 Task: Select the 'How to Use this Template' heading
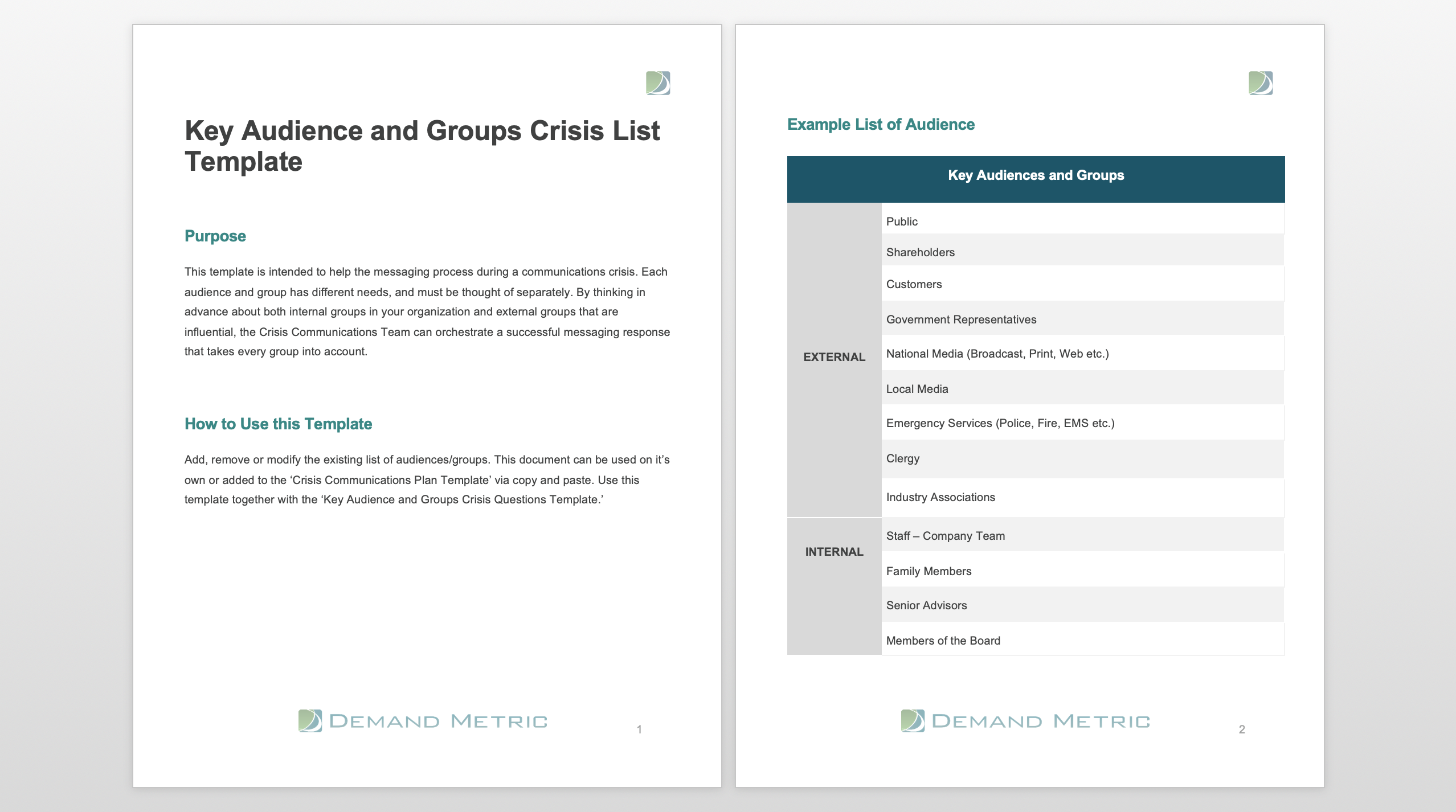(x=278, y=424)
